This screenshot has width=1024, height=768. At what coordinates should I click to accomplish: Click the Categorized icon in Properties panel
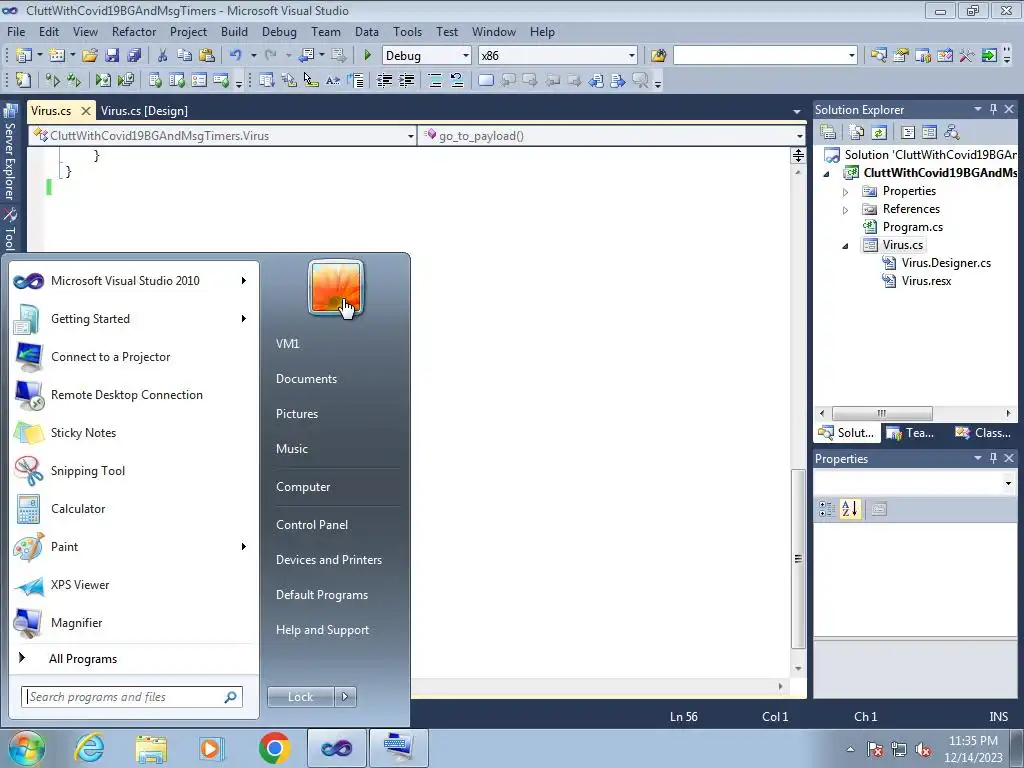(827, 509)
